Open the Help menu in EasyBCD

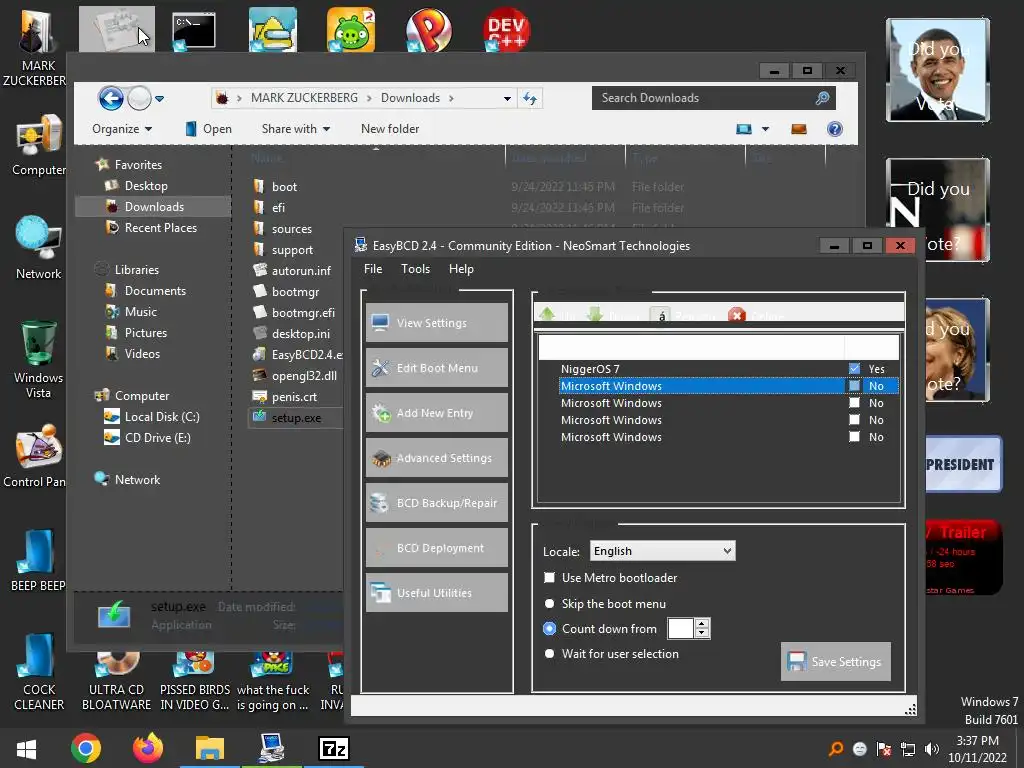461,268
